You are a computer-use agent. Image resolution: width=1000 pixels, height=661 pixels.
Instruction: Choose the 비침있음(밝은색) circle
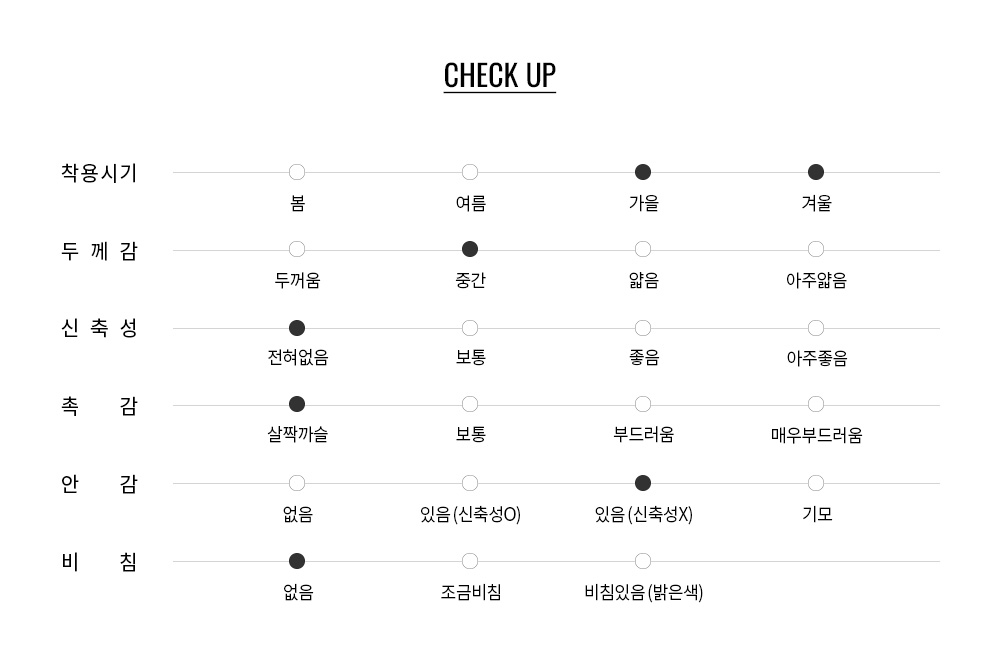(x=643, y=561)
